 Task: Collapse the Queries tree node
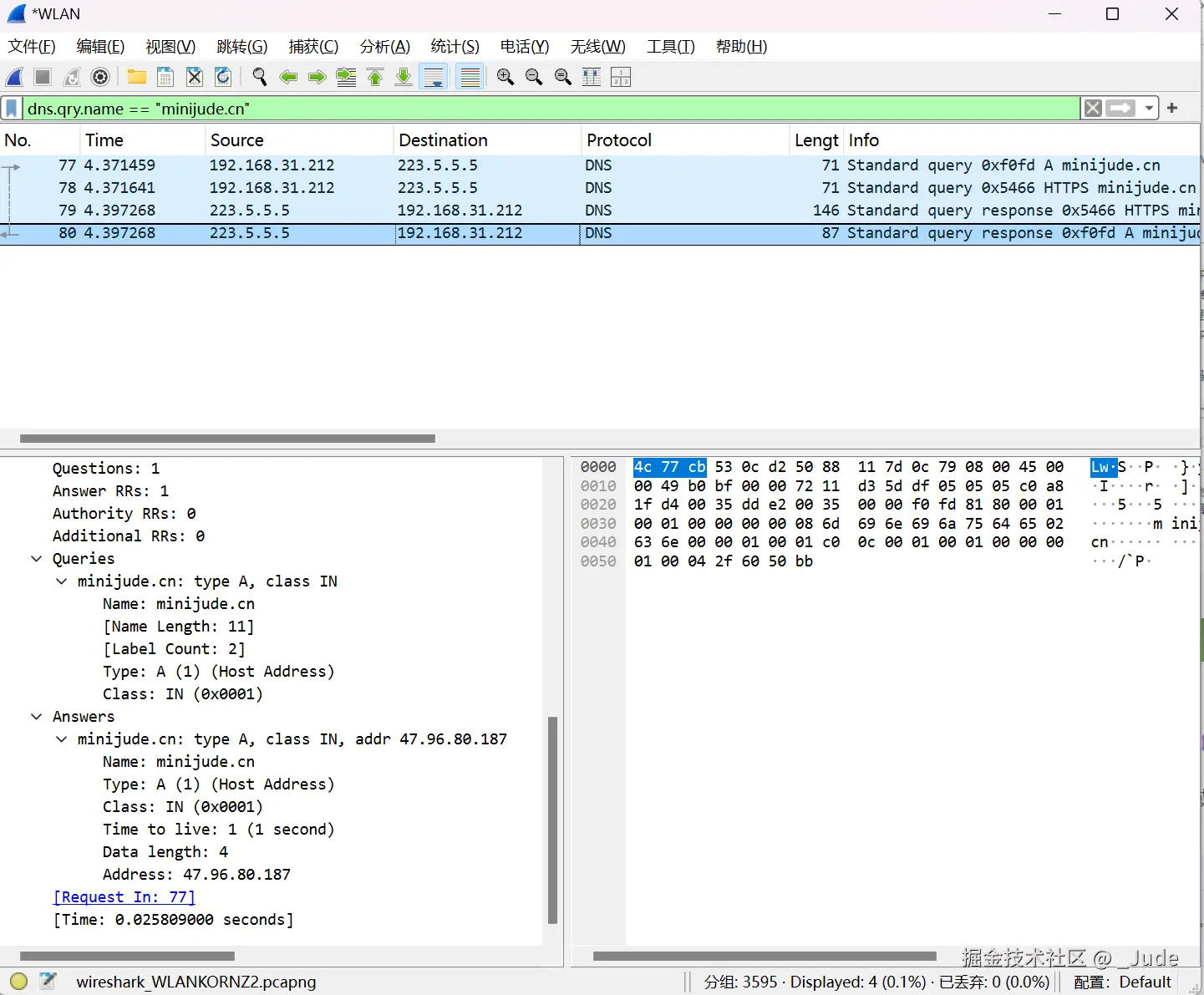36,559
